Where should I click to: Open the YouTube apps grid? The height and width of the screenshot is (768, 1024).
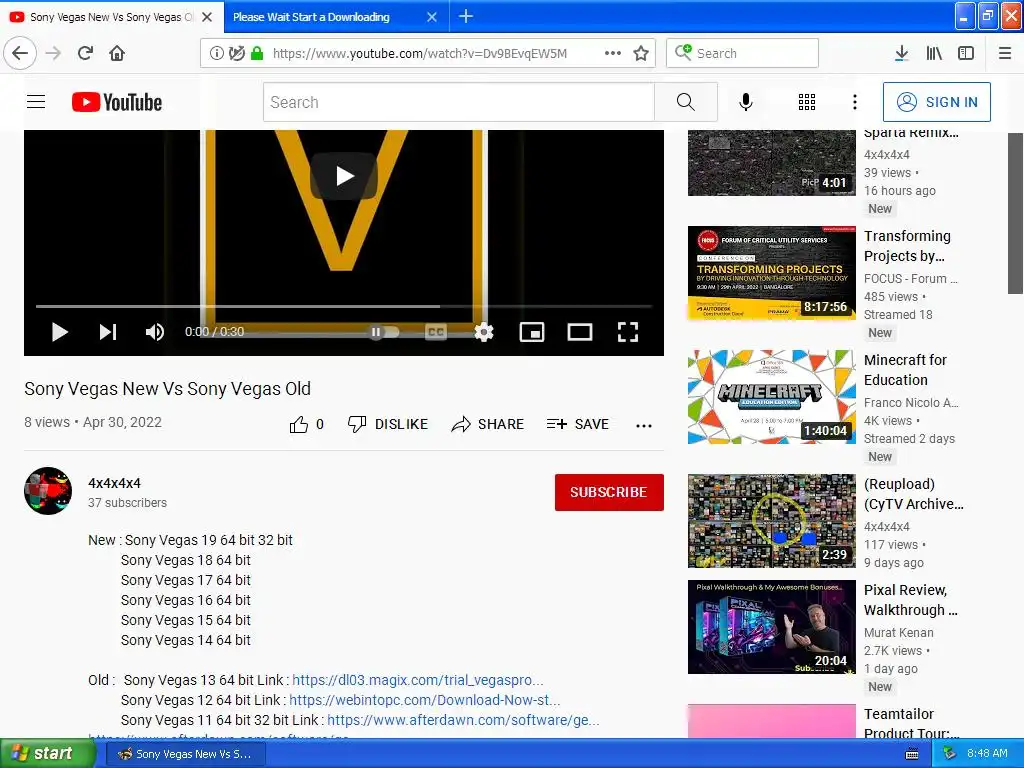click(x=807, y=102)
